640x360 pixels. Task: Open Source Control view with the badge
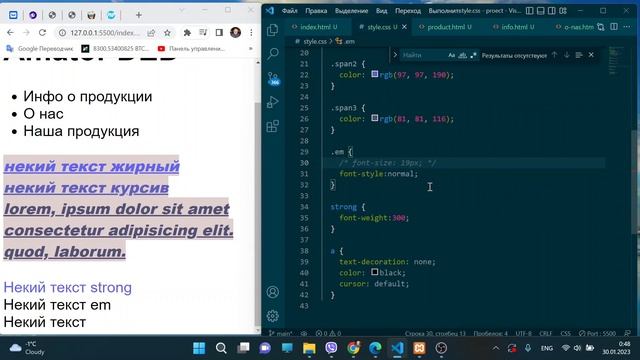273,78
